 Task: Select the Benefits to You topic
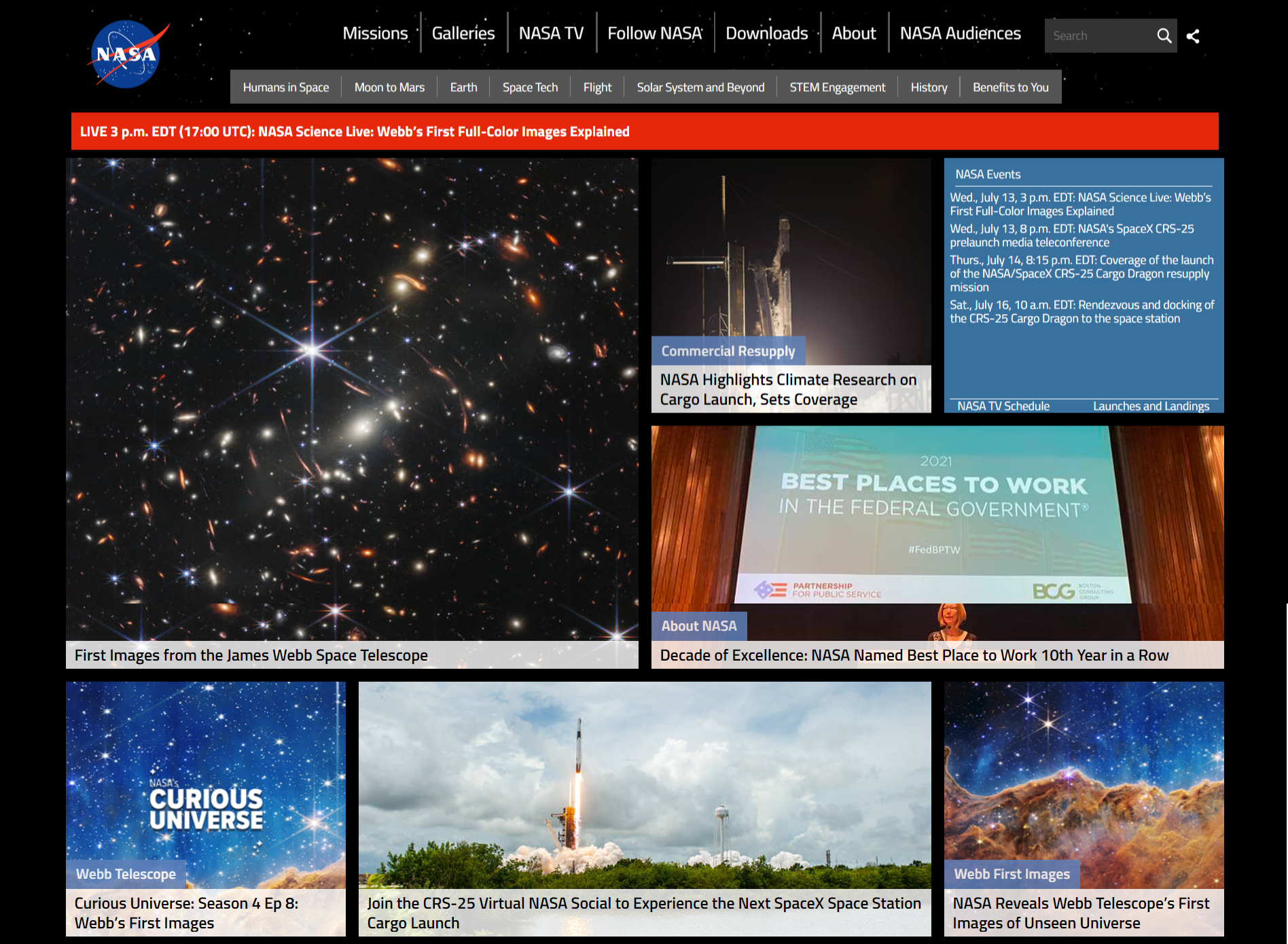click(x=1010, y=87)
